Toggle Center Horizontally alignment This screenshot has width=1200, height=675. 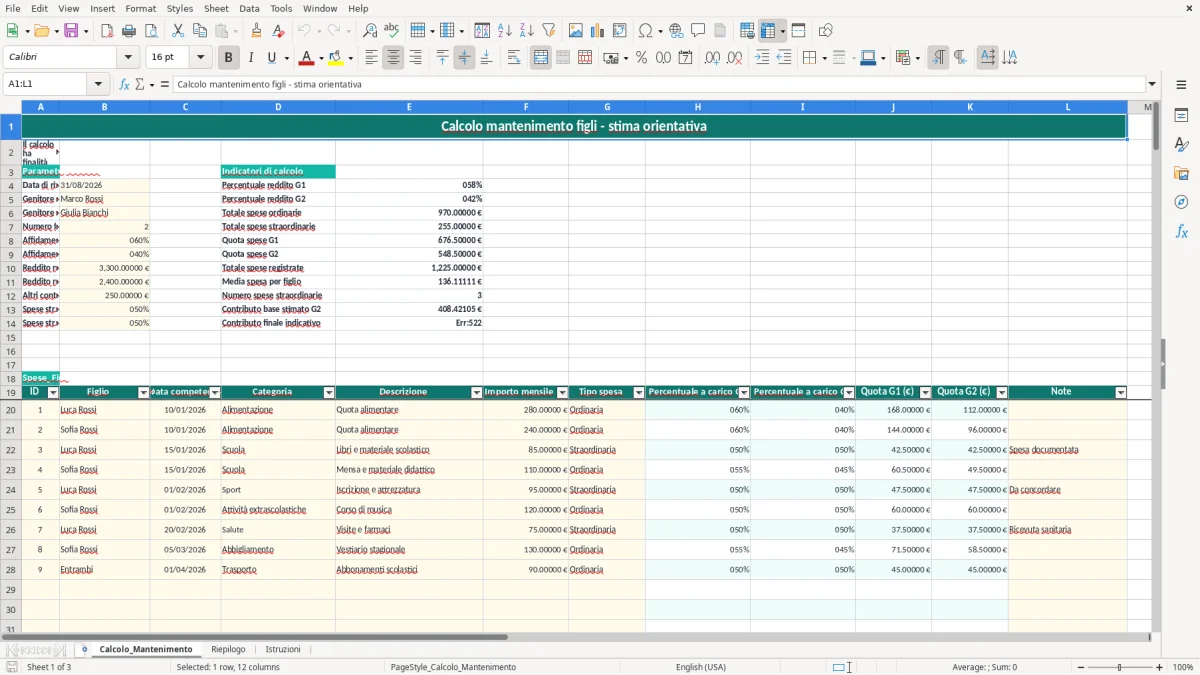pos(393,58)
